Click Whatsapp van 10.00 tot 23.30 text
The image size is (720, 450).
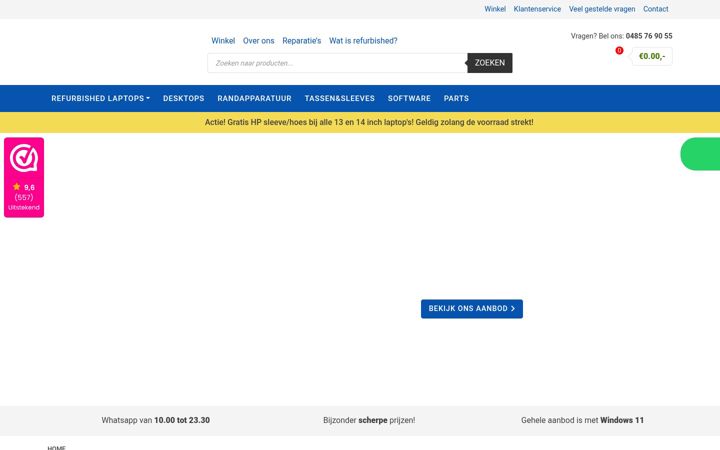155,420
